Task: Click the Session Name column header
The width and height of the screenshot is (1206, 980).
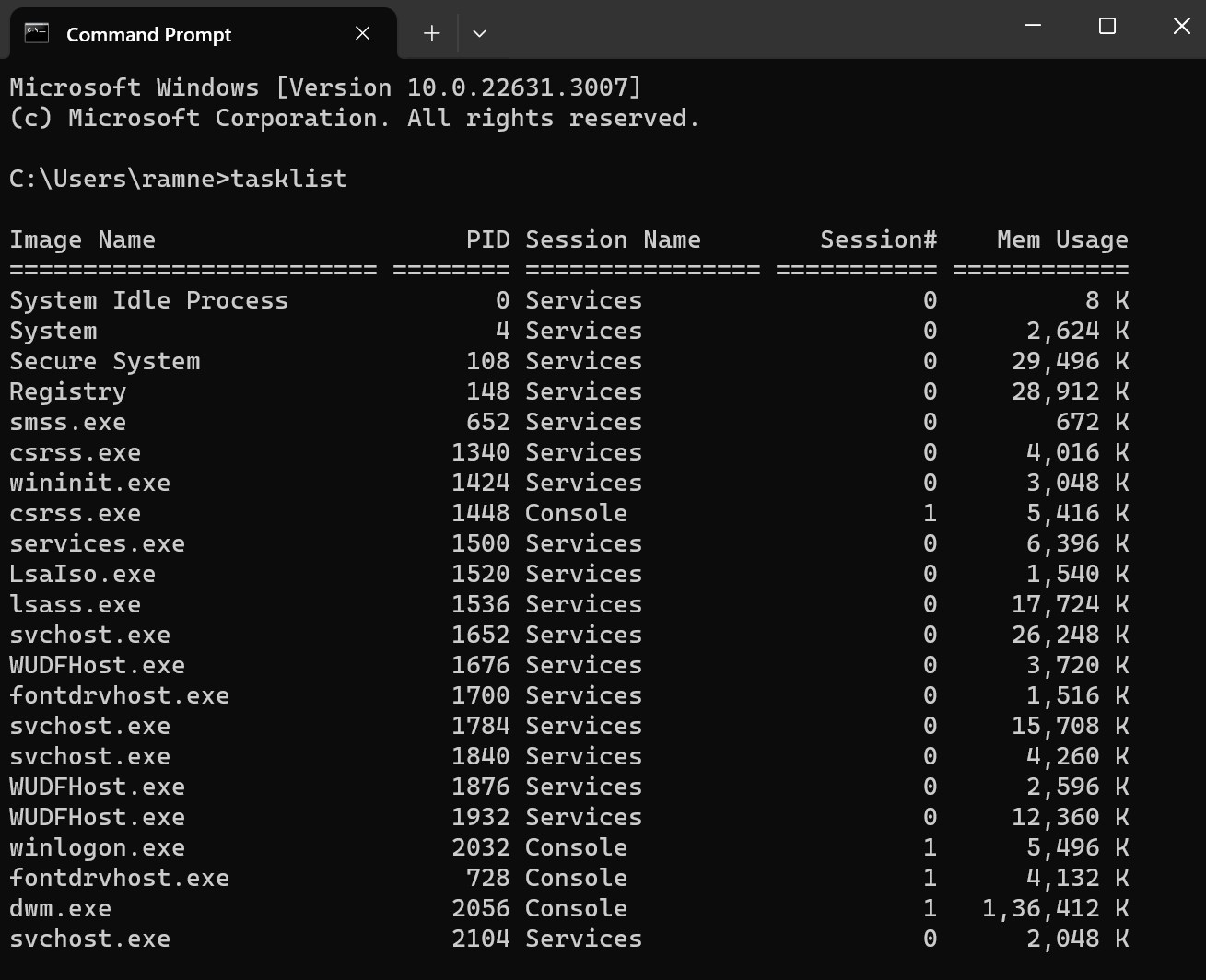Action: point(614,239)
